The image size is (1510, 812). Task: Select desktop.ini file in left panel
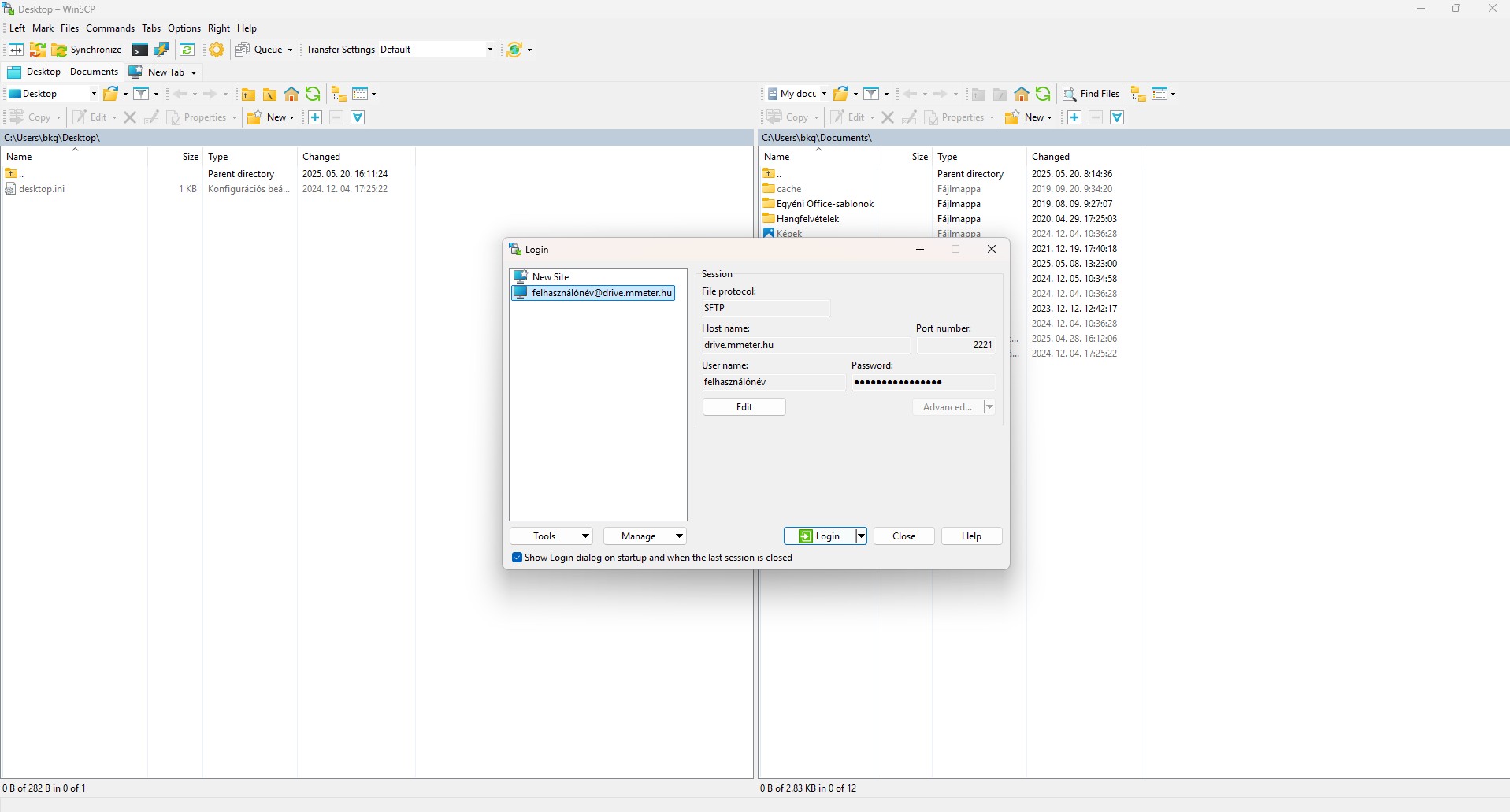click(x=42, y=189)
